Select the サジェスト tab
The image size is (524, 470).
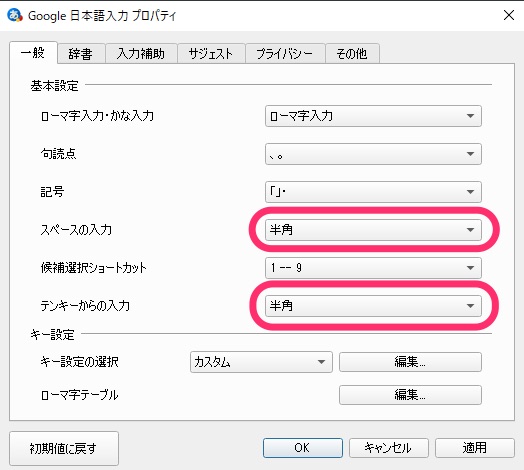(211, 53)
